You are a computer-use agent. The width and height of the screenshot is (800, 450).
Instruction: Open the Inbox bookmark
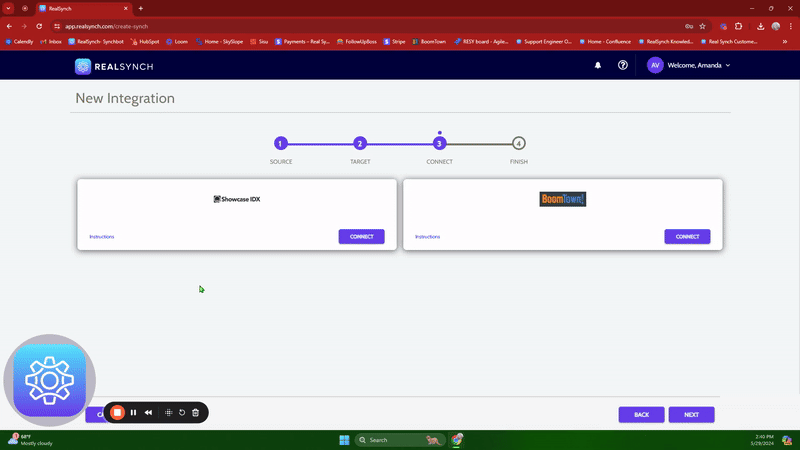[51, 42]
